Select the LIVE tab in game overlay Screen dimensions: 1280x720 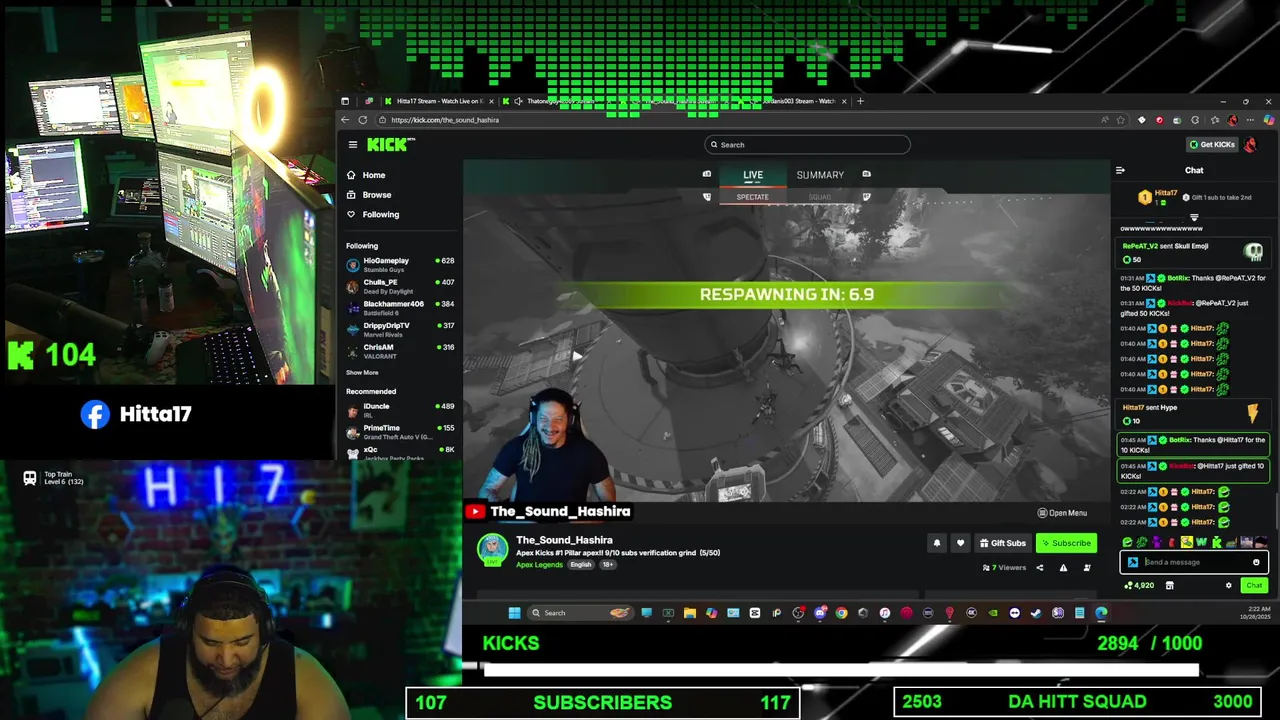(x=753, y=175)
